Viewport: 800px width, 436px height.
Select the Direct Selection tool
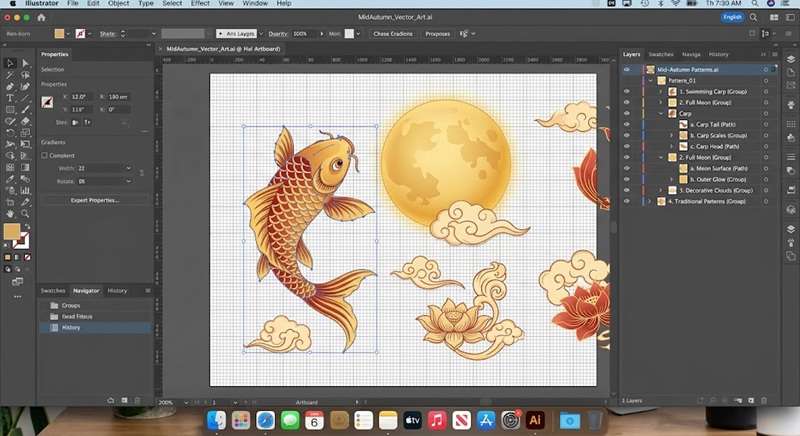[x=25, y=63]
